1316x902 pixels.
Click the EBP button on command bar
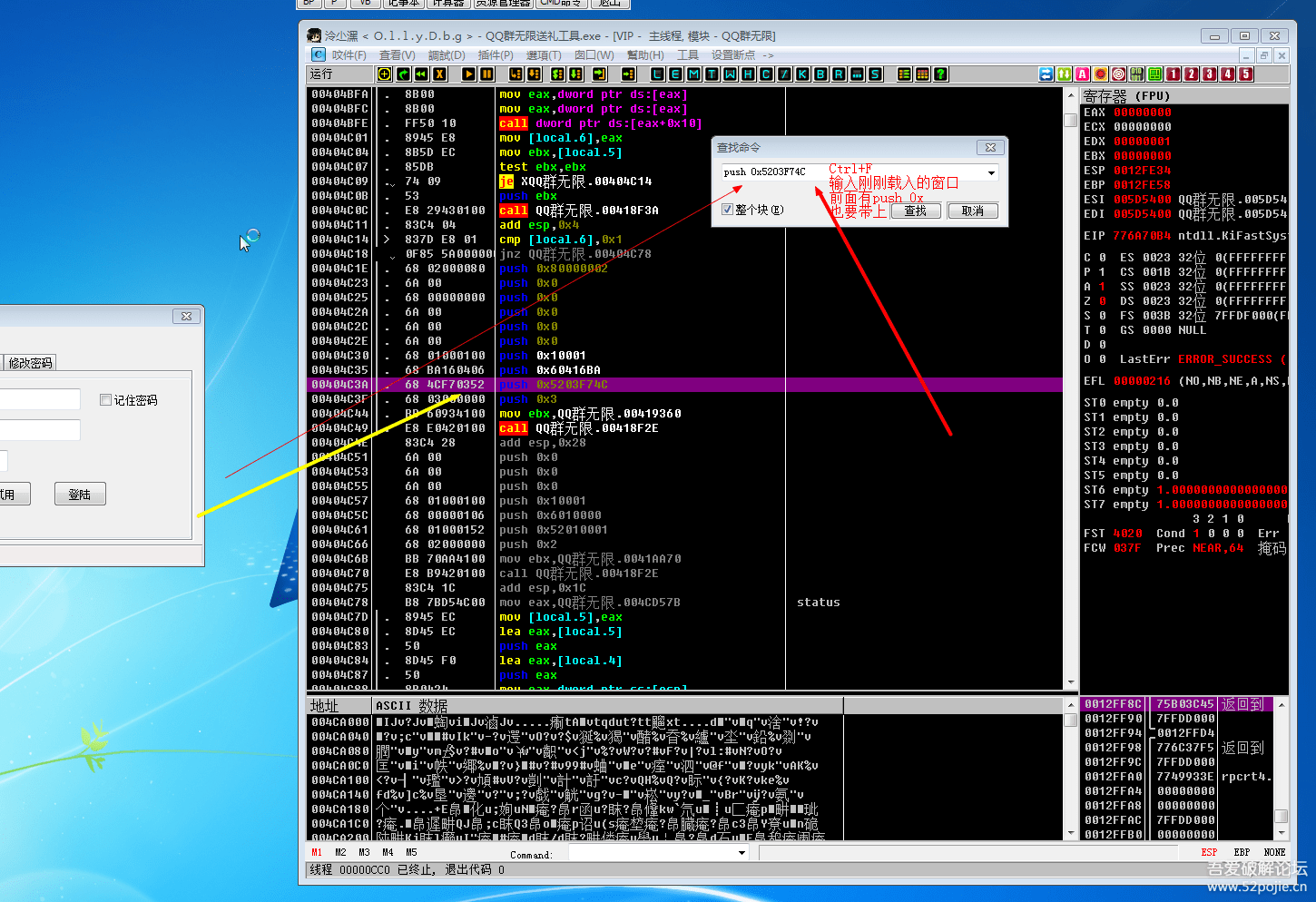1242,853
